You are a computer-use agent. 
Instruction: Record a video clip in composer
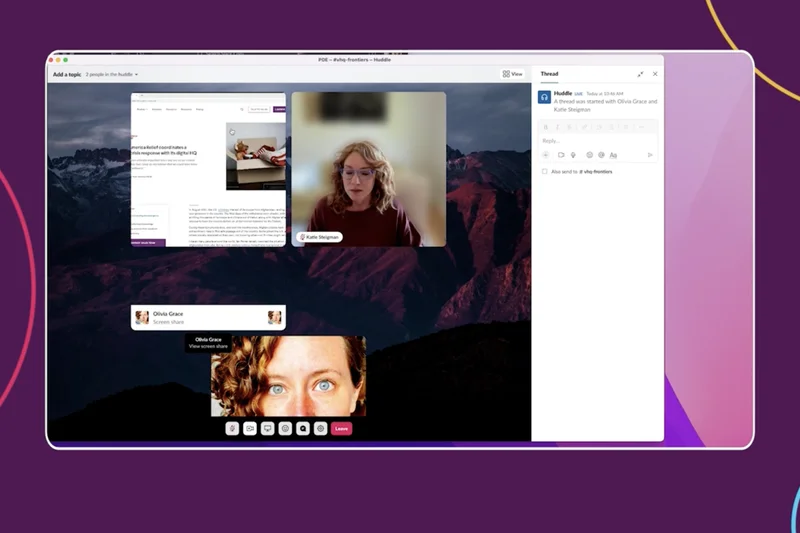point(561,155)
